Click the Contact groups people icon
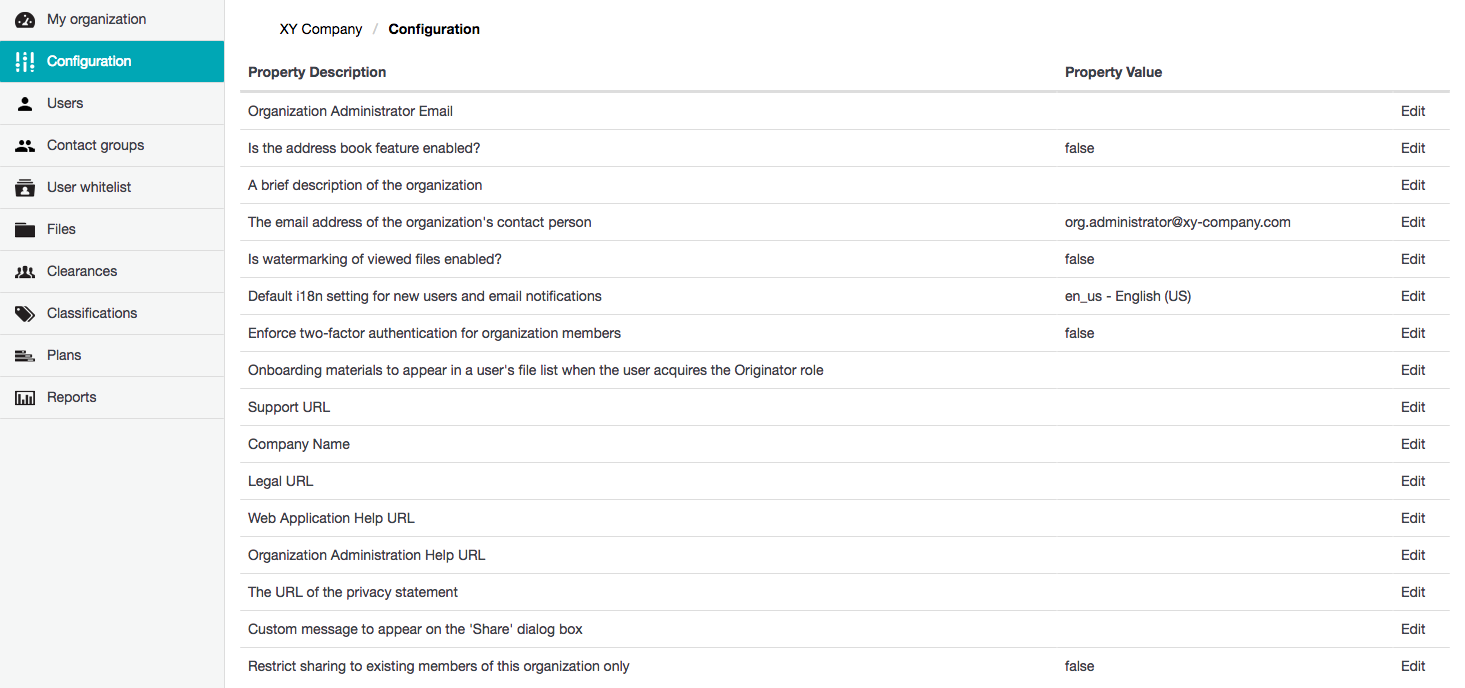1465x688 pixels. 25,145
